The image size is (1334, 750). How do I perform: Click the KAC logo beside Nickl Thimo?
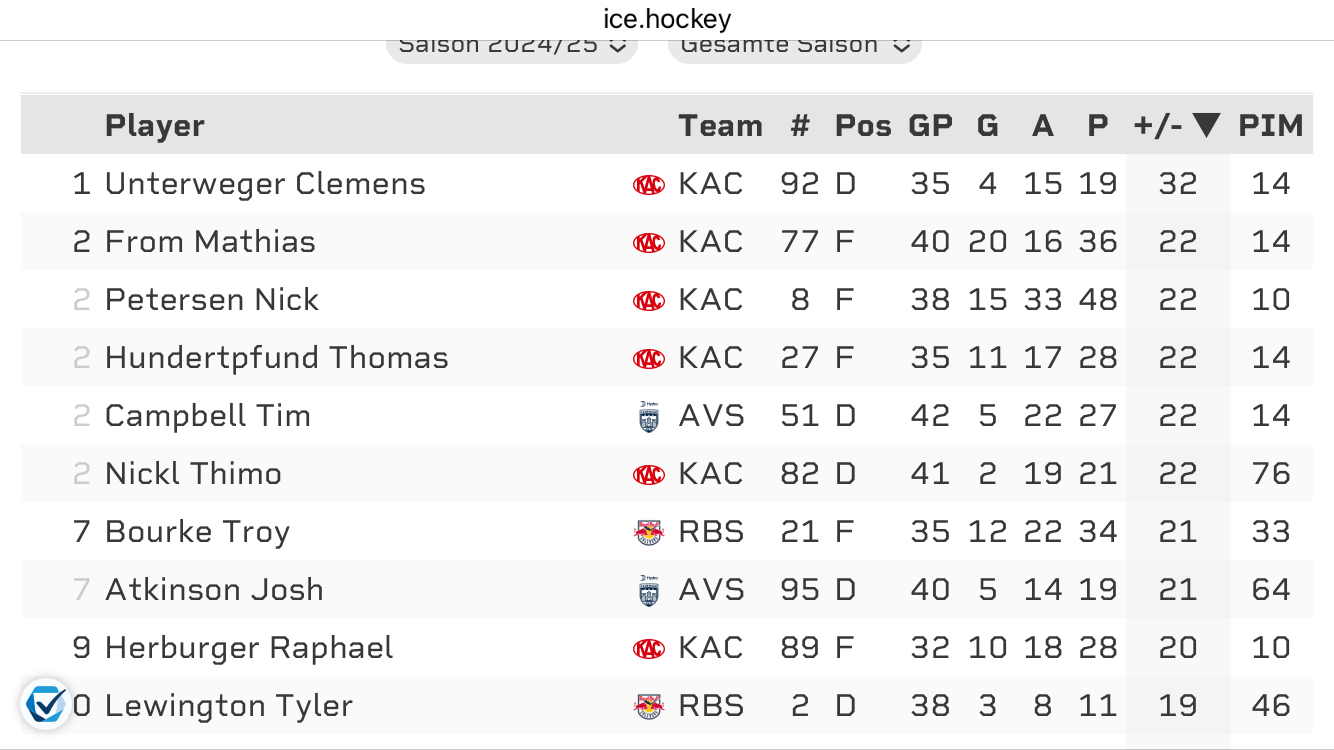pos(649,475)
